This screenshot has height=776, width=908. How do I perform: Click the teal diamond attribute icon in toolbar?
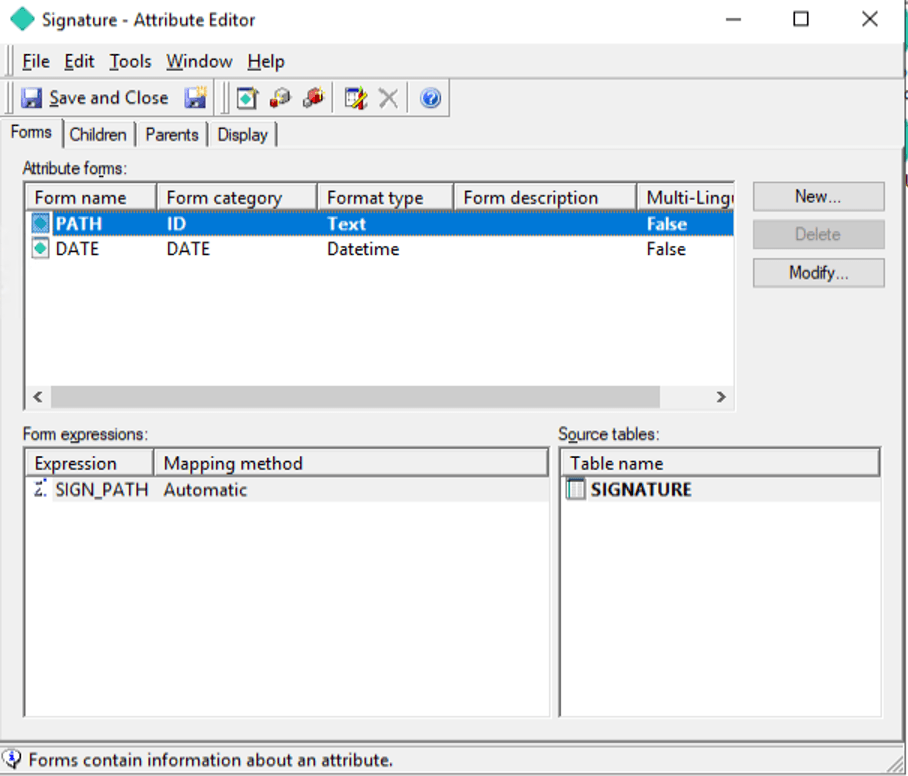click(247, 98)
